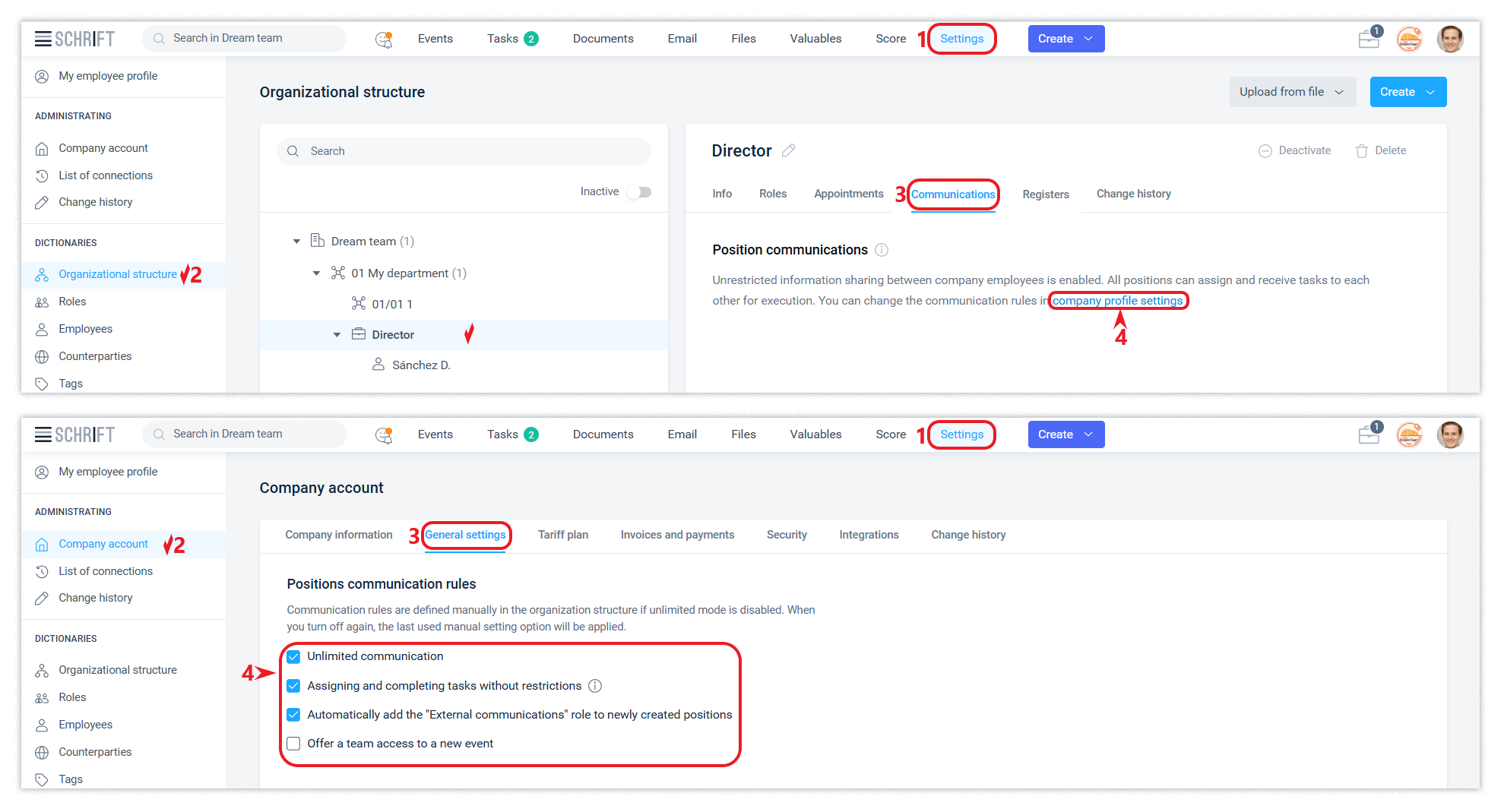Uncheck Automatically add External communications role checkbox
The height and width of the screenshot is (812, 1504).
click(293, 715)
